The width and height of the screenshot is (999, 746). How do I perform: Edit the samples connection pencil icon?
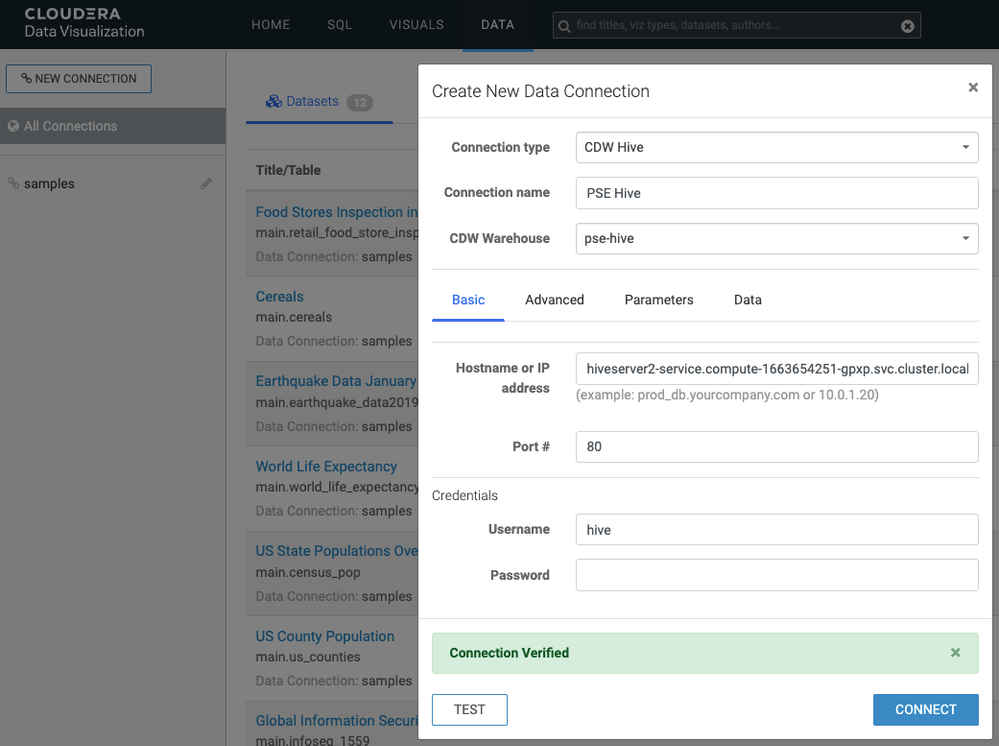tap(206, 183)
